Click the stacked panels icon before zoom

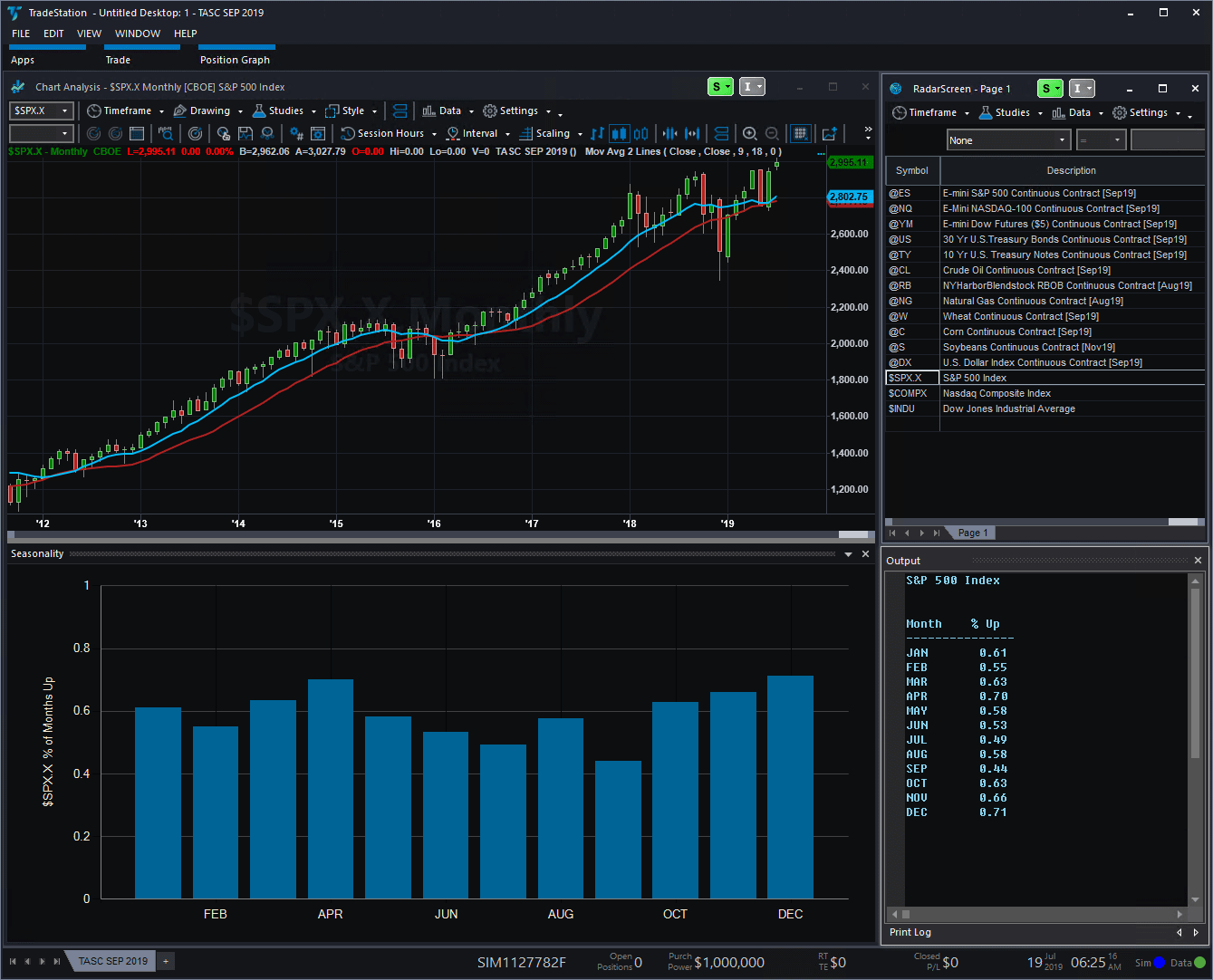pos(721,133)
